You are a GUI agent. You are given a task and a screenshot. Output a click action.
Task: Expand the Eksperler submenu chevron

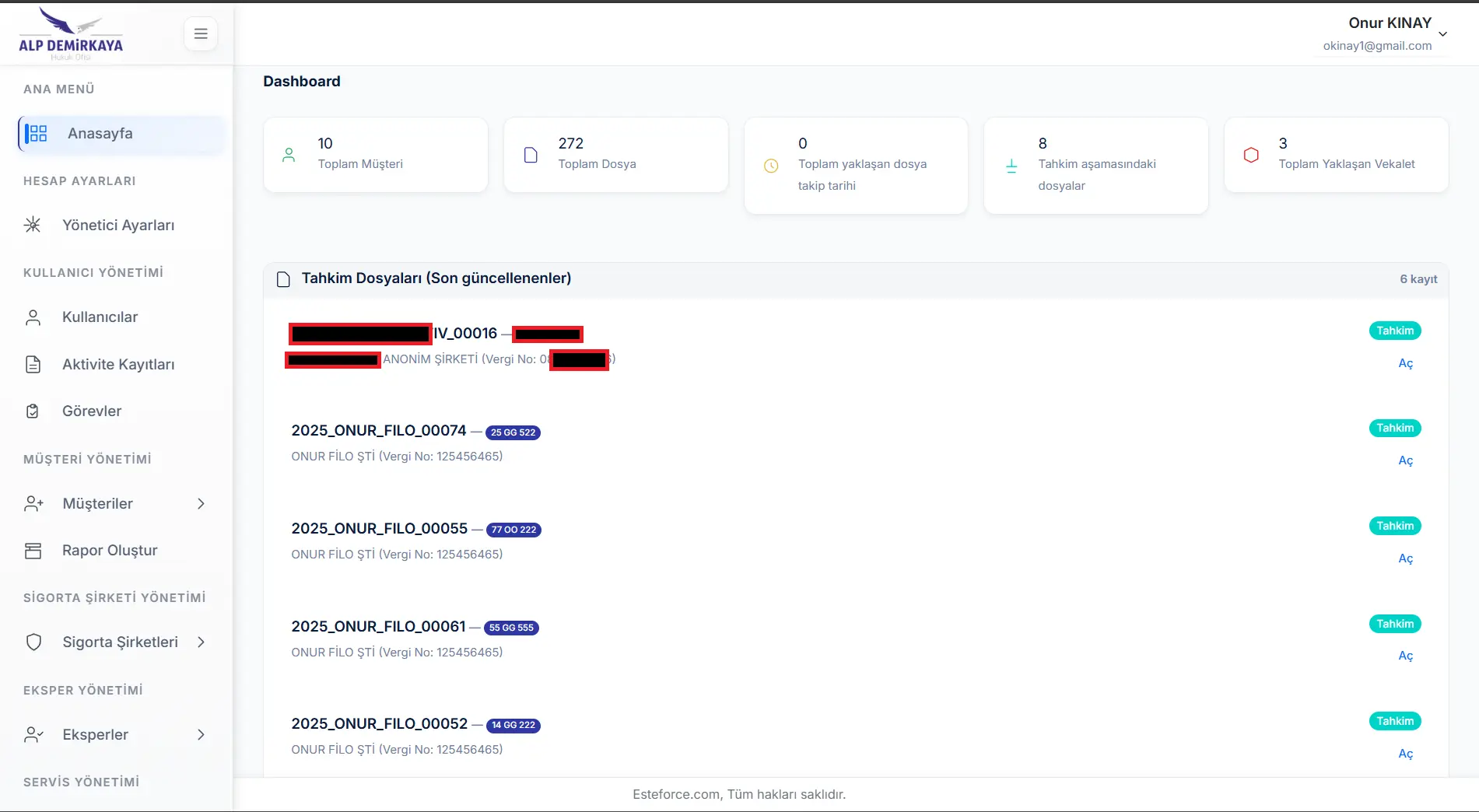(201, 734)
